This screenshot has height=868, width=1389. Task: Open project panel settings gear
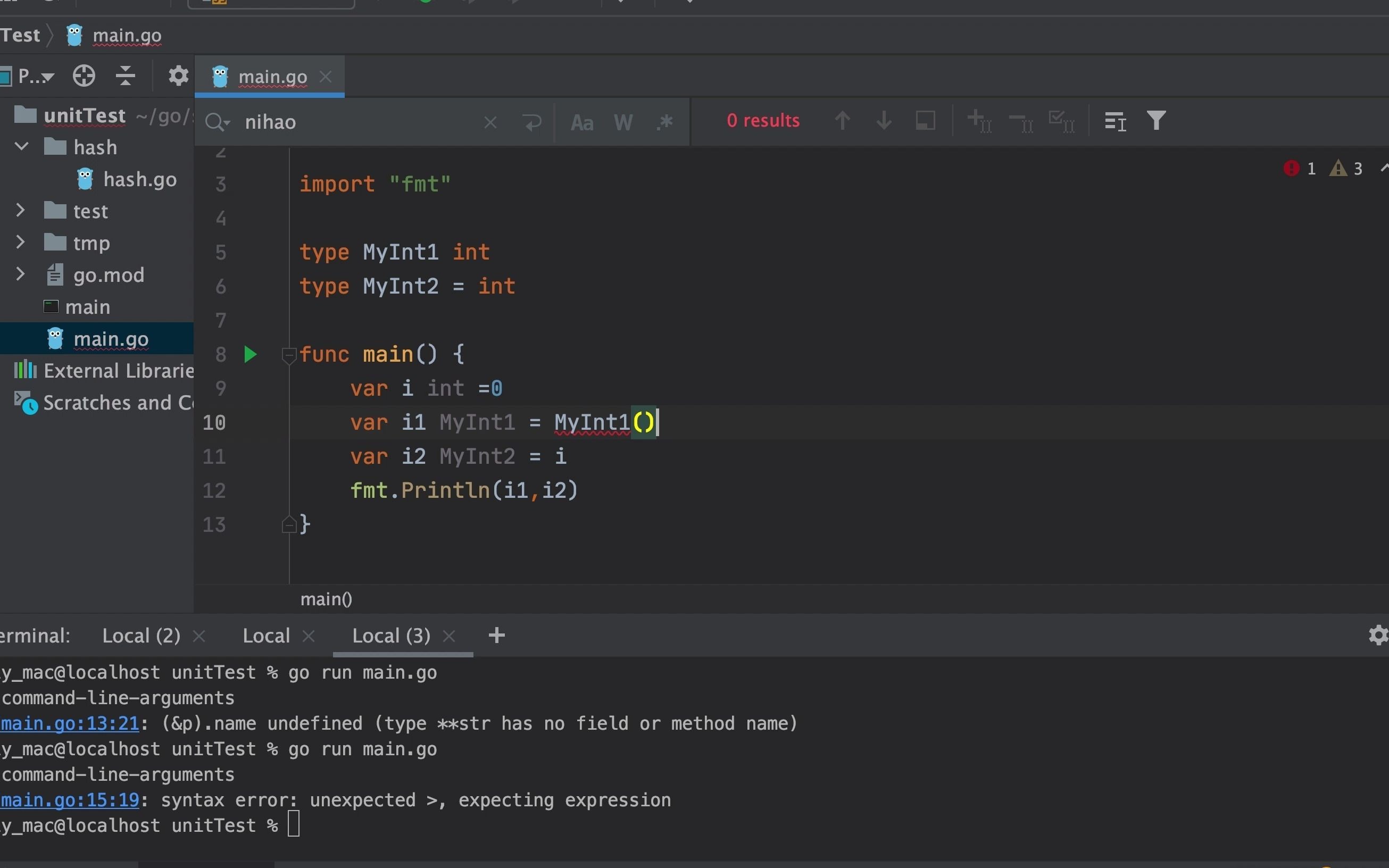pyautogui.click(x=178, y=76)
